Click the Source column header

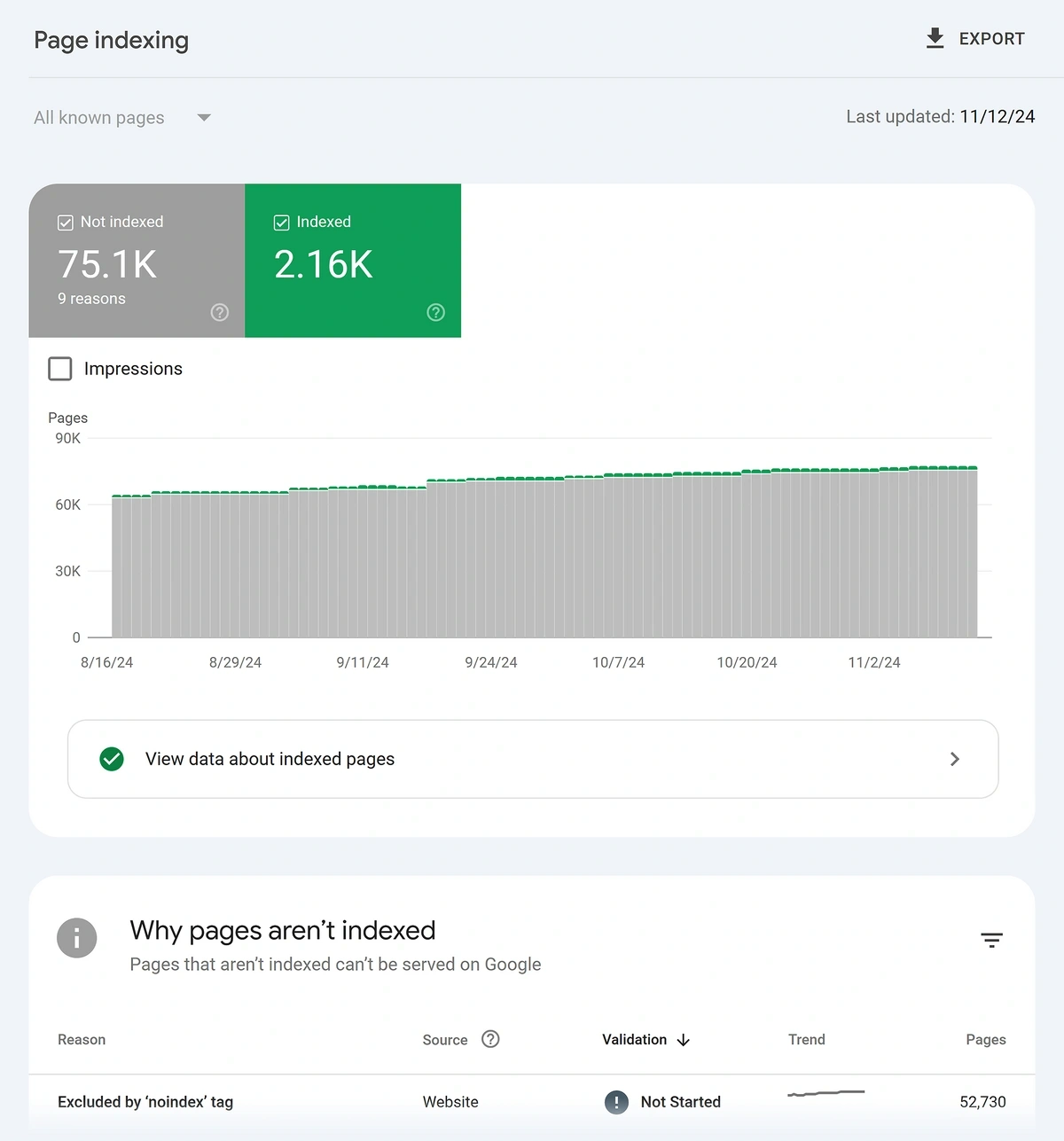click(x=445, y=1040)
